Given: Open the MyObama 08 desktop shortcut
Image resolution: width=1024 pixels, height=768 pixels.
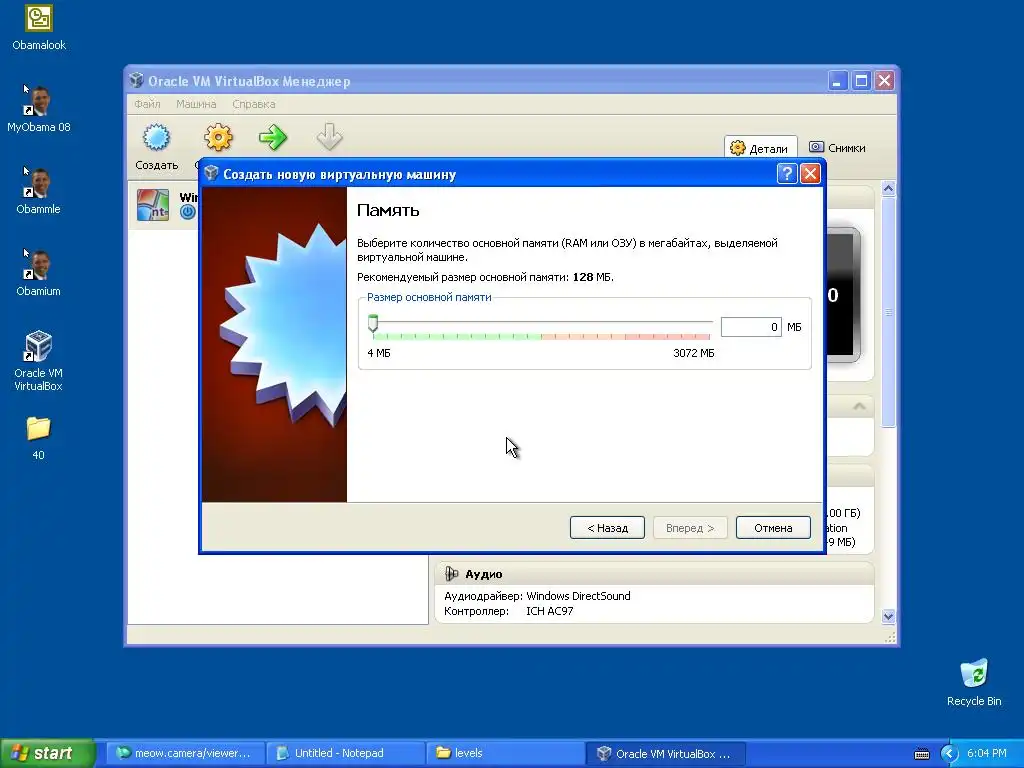Looking at the screenshot, I should (39, 109).
